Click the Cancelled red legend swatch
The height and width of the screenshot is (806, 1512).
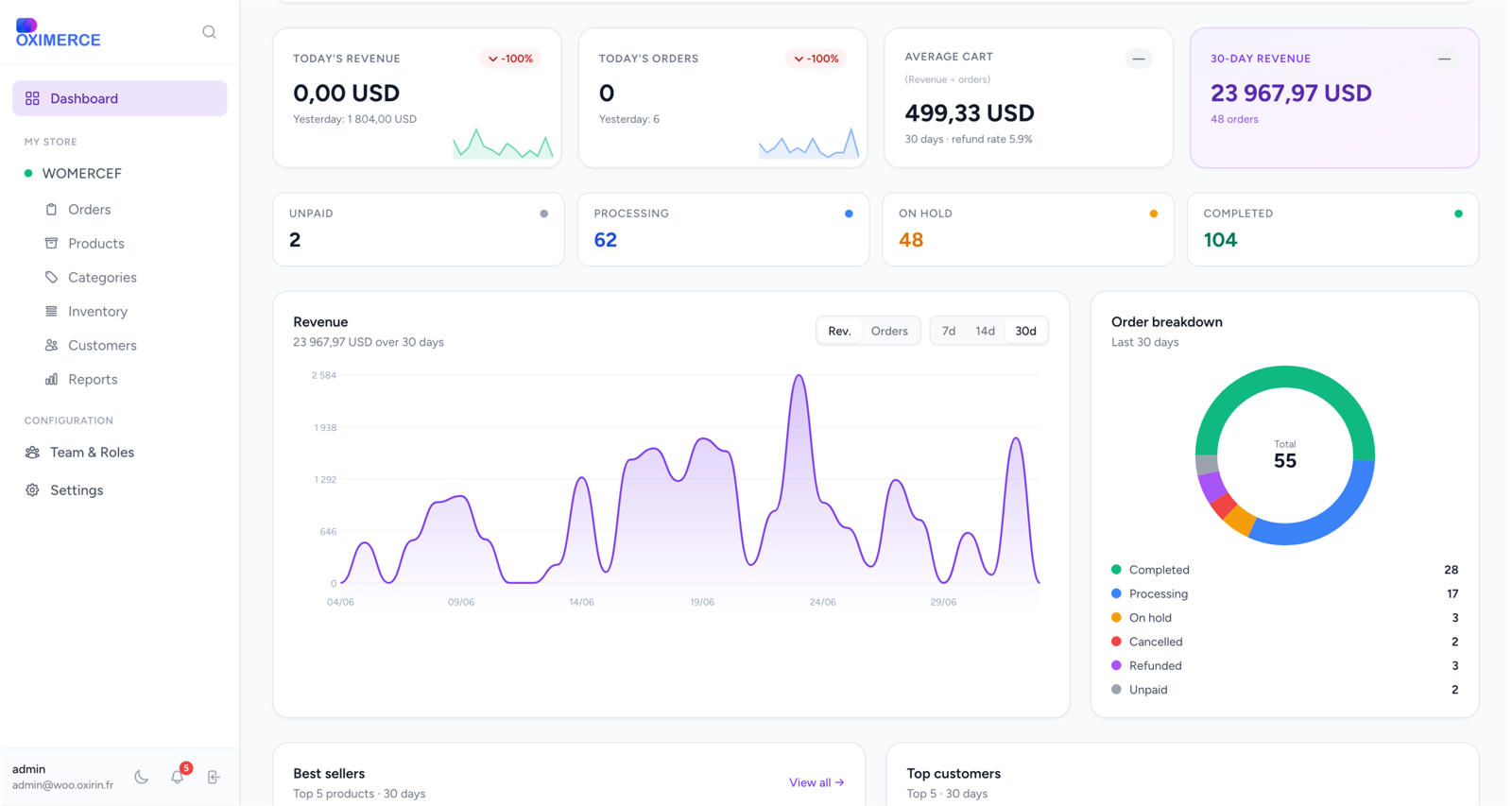pyautogui.click(x=1116, y=642)
